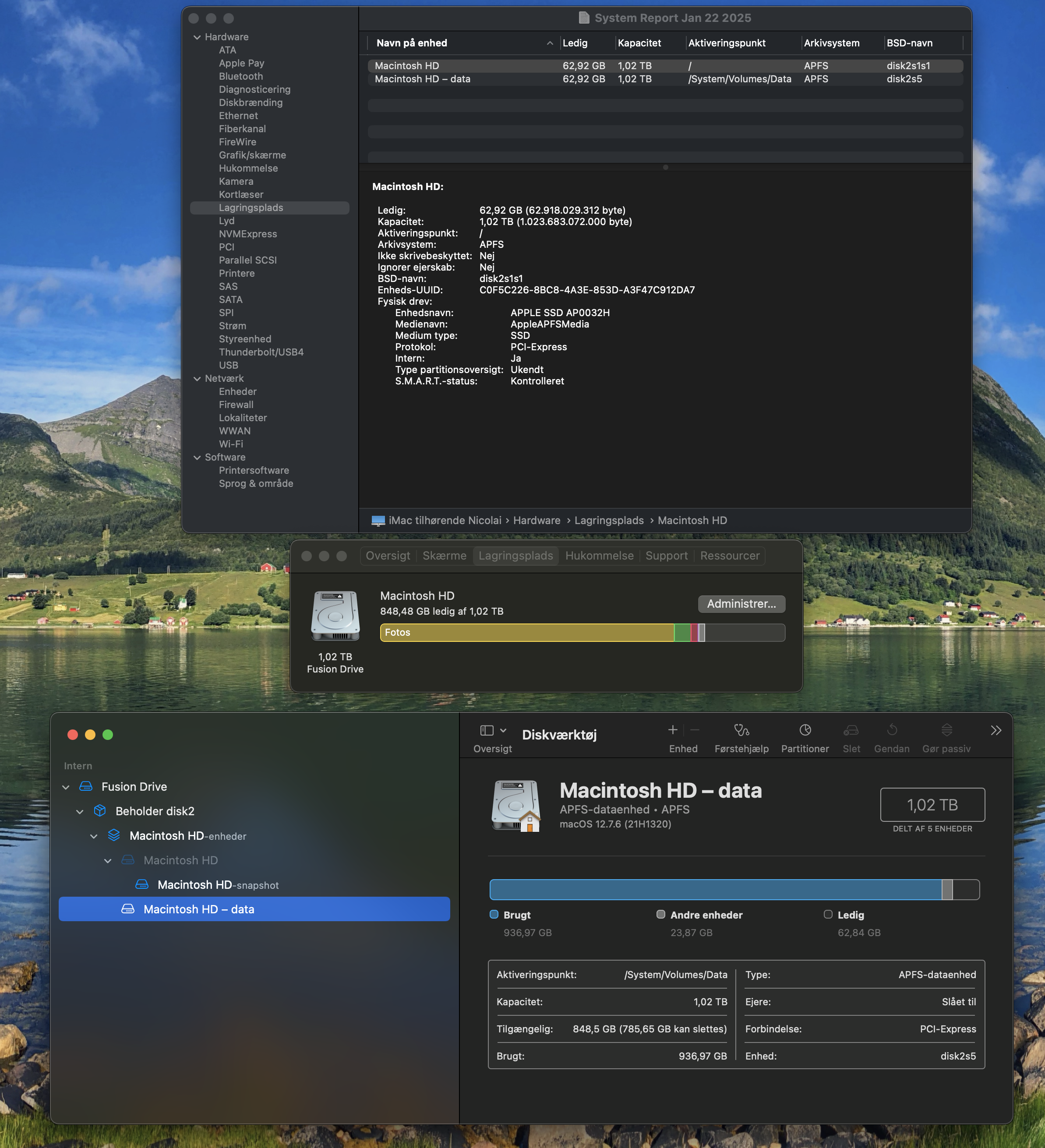Switch to the Hukommelse tab
This screenshot has height=1148, width=1045.
pyautogui.click(x=599, y=556)
